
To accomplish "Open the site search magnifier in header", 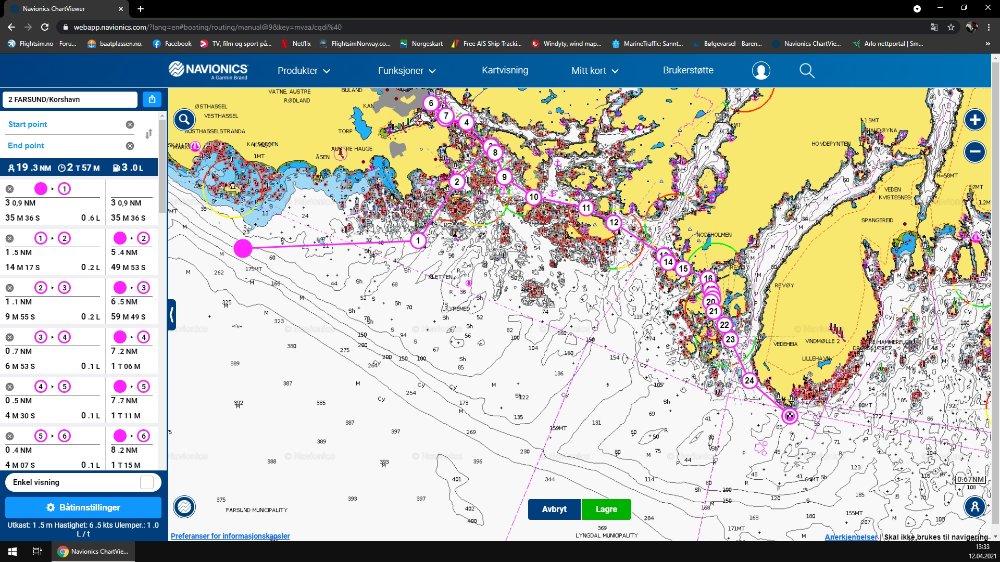I will point(807,70).
